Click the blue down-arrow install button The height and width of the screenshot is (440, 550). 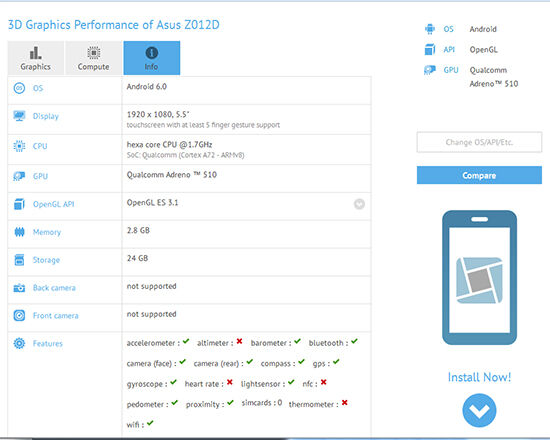(x=479, y=410)
